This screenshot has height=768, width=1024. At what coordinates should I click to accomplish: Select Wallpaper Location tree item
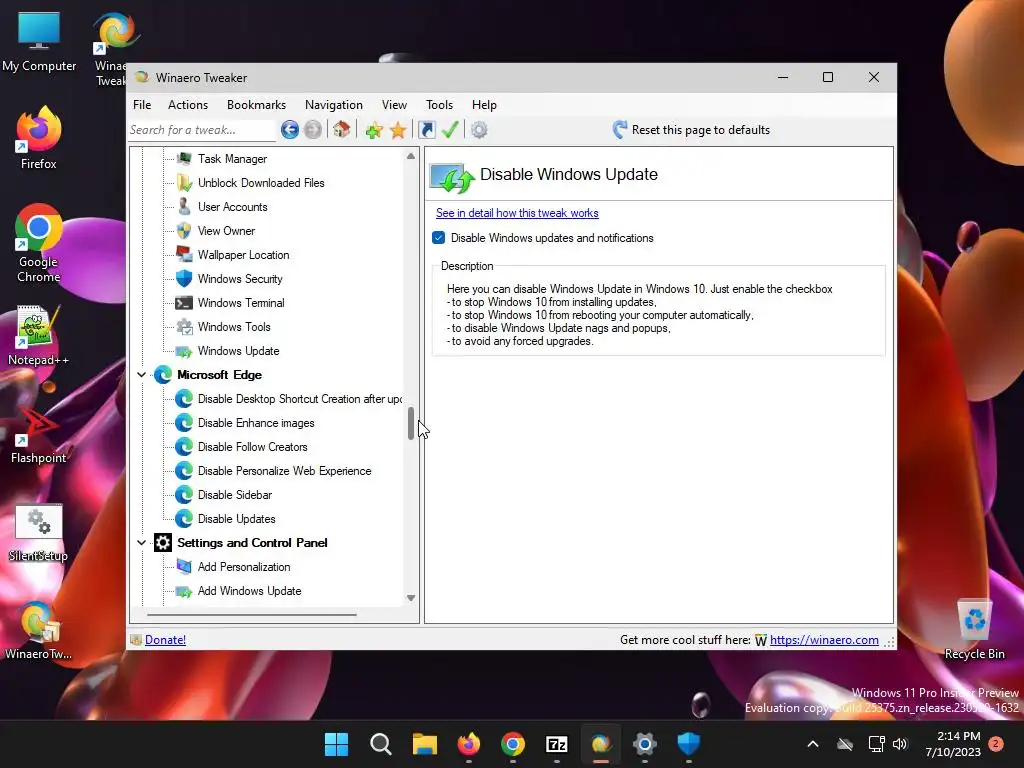pyautogui.click(x=244, y=255)
